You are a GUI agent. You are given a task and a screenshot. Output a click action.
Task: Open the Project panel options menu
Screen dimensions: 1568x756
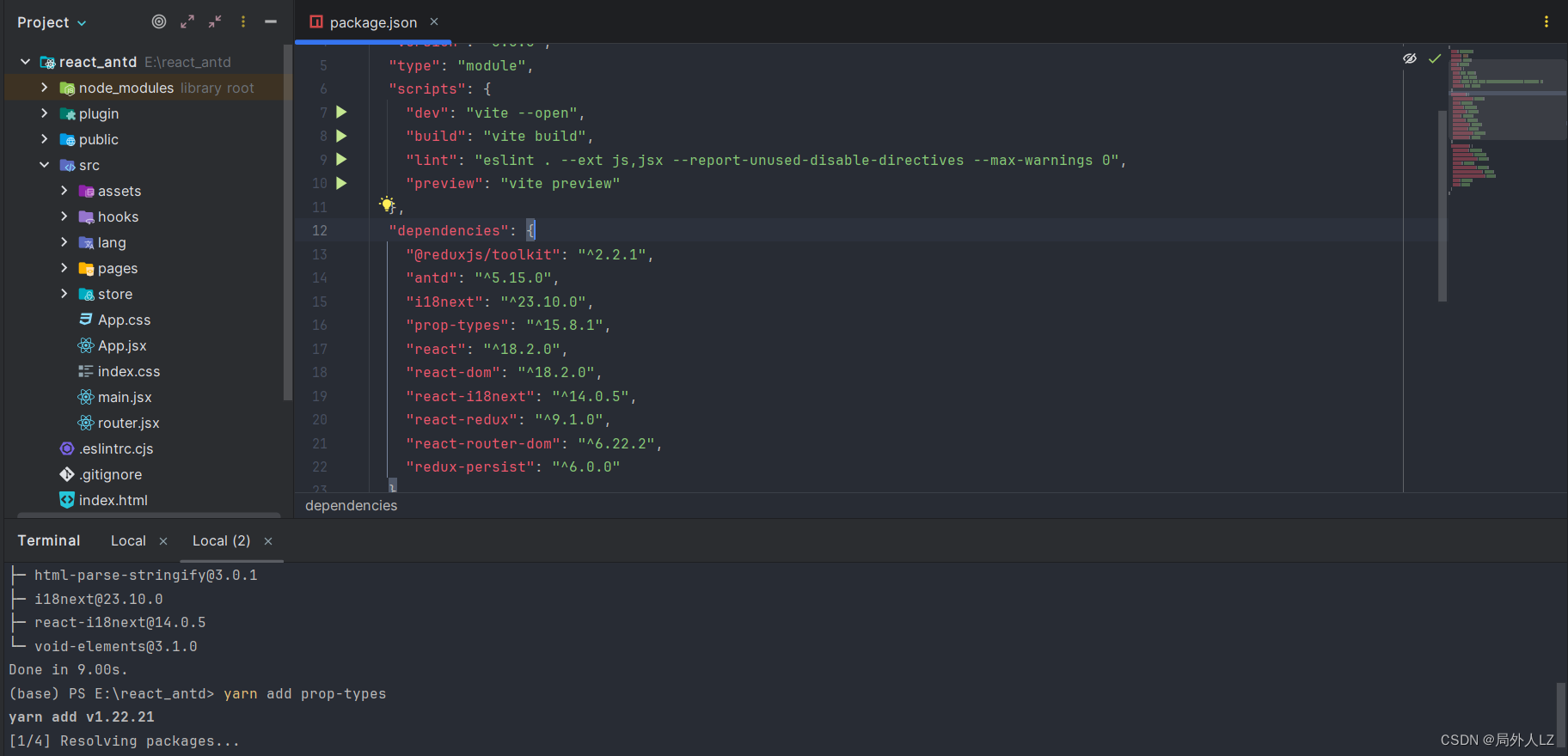[243, 21]
